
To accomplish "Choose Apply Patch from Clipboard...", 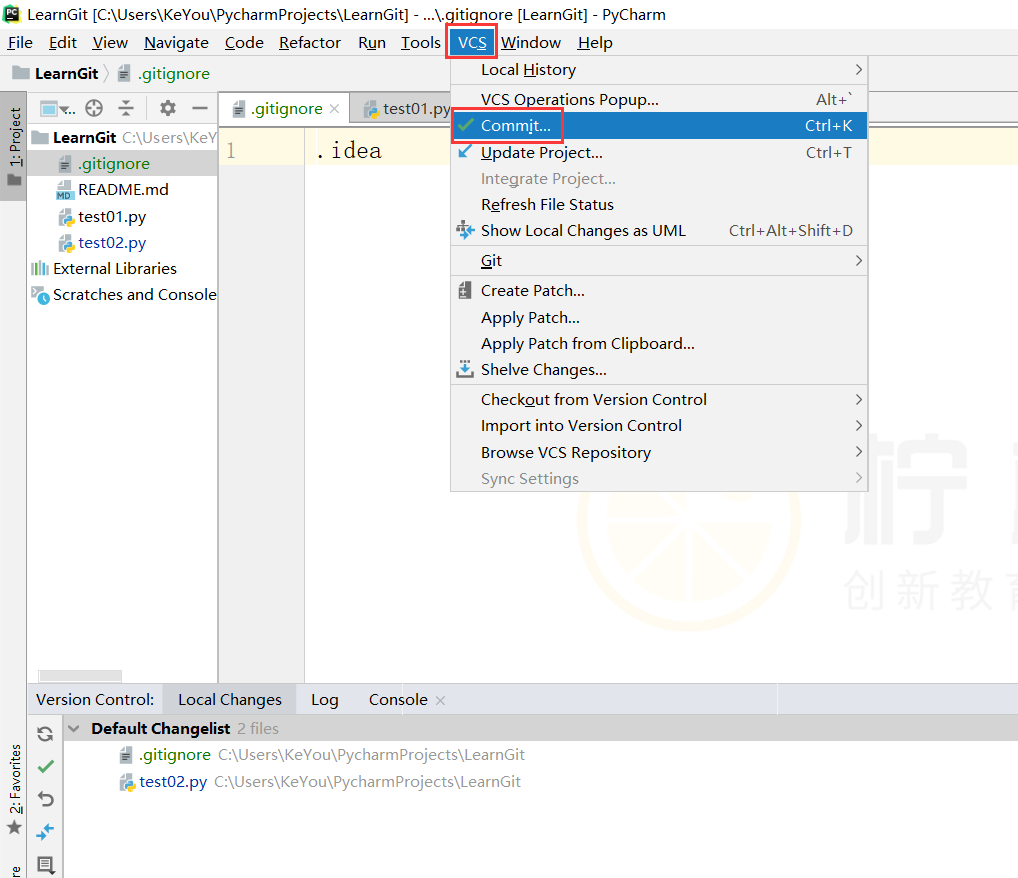I will [659, 344].
